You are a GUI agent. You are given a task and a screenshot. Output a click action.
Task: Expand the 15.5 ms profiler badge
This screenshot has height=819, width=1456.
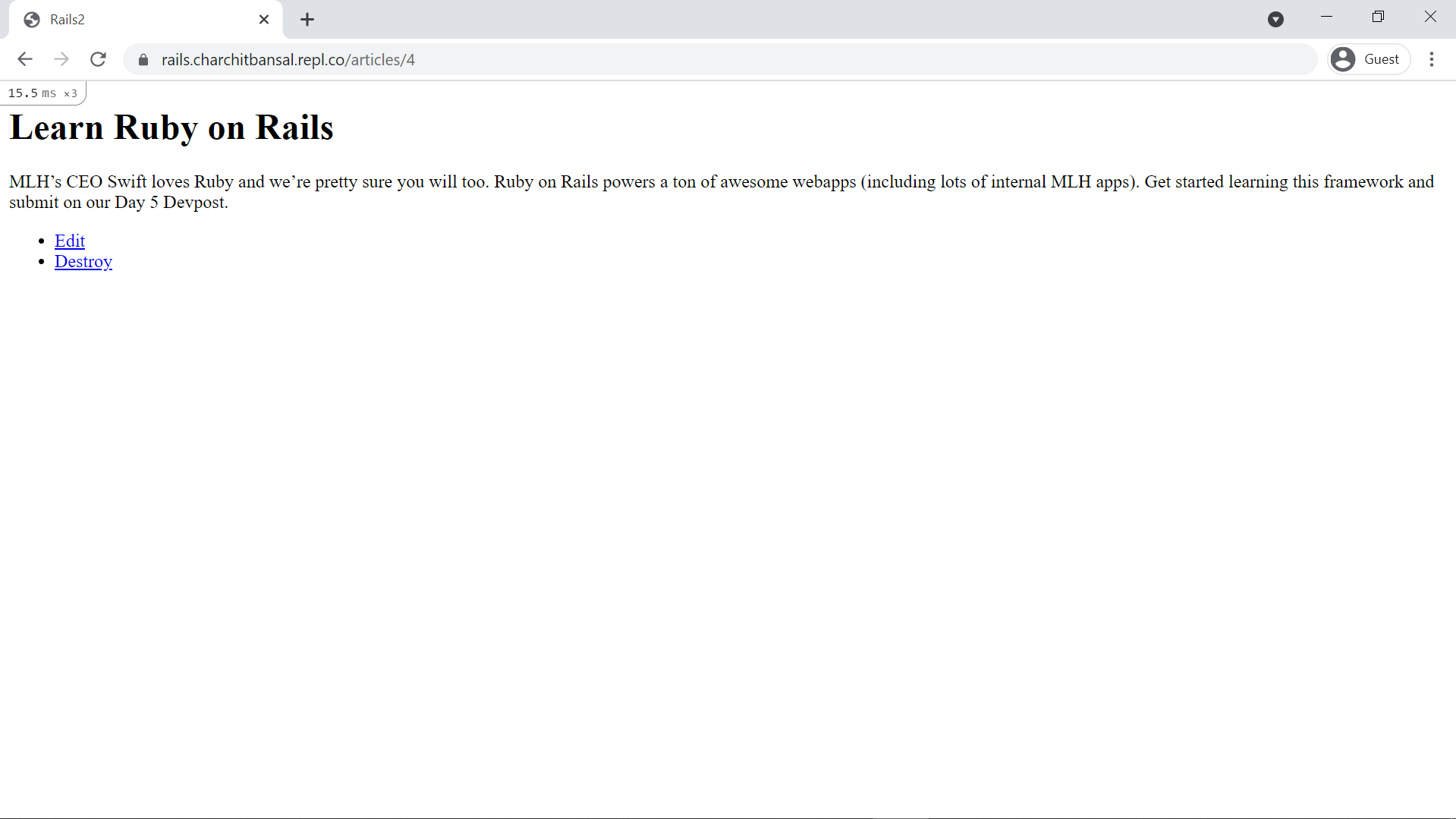point(42,93)
